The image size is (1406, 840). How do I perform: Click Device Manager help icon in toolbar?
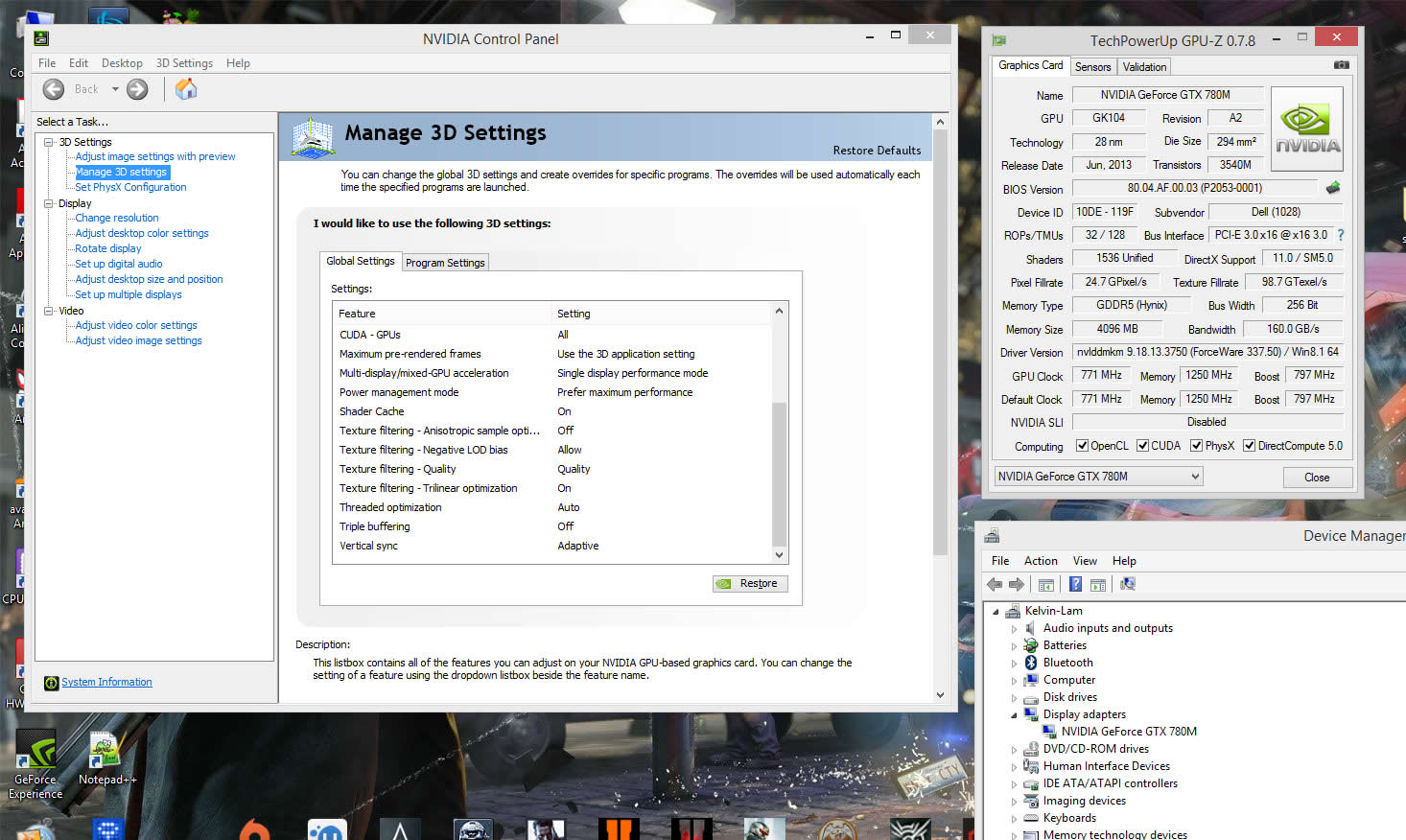[1075, 584]
